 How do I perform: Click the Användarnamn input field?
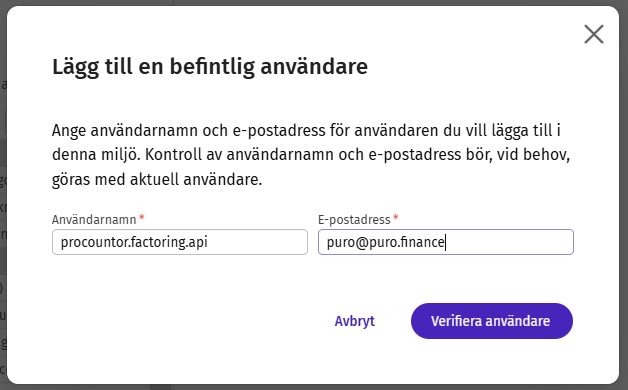(x=180, y=242)
